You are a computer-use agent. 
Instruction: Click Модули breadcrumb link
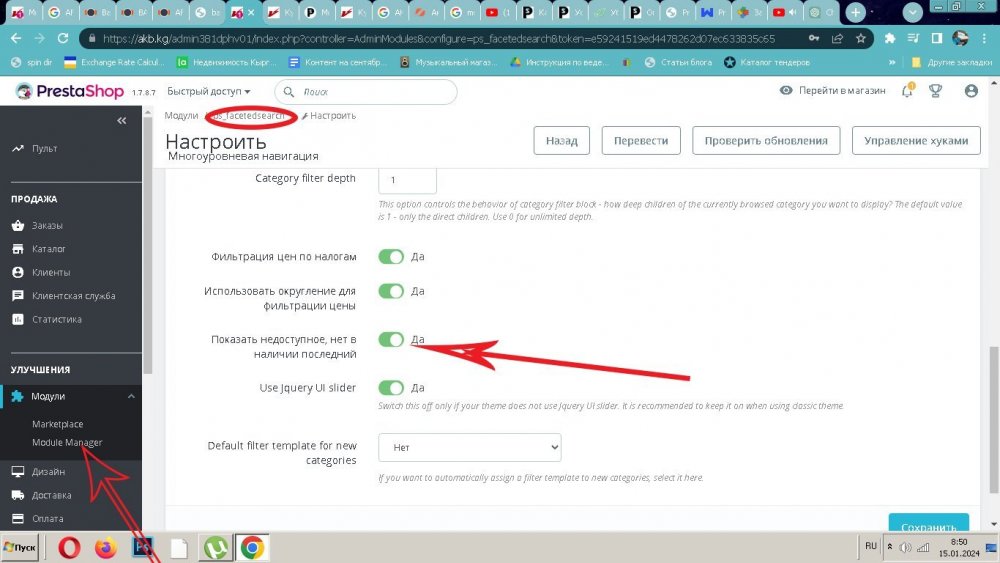pos(181,115)
